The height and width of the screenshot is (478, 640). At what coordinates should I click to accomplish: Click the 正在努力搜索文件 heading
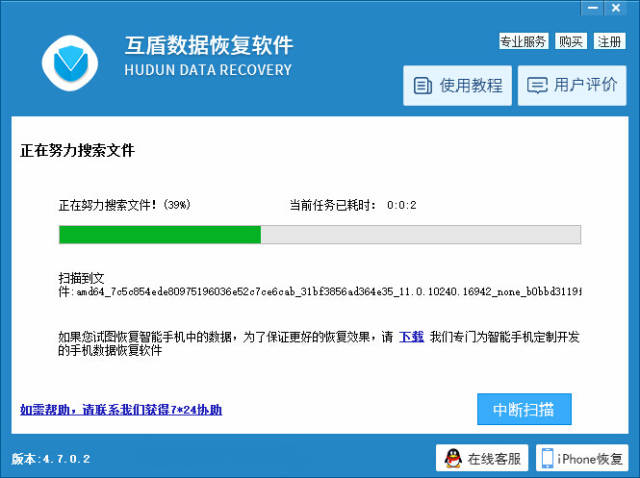[x=78, y=150]
